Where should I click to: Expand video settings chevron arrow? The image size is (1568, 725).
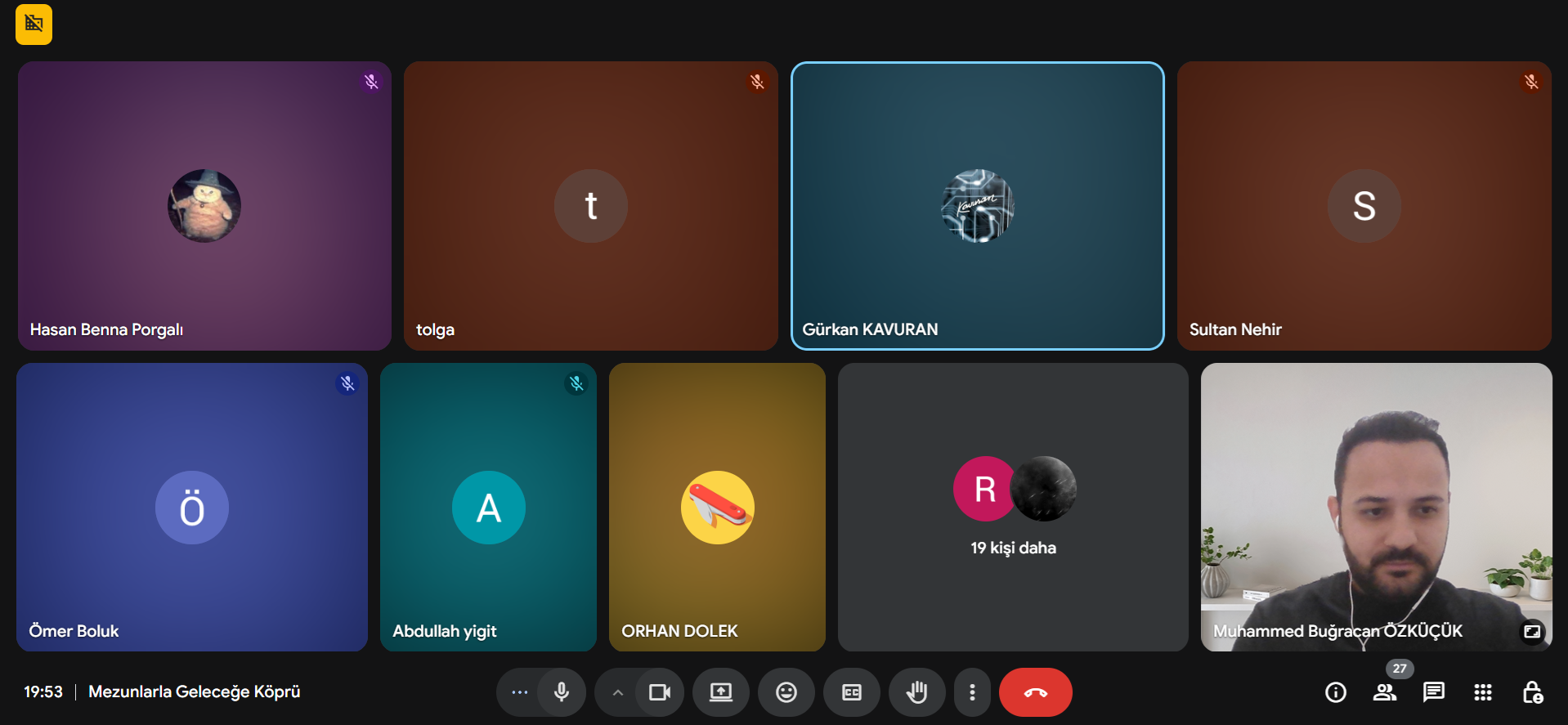[x=618, y=692]
